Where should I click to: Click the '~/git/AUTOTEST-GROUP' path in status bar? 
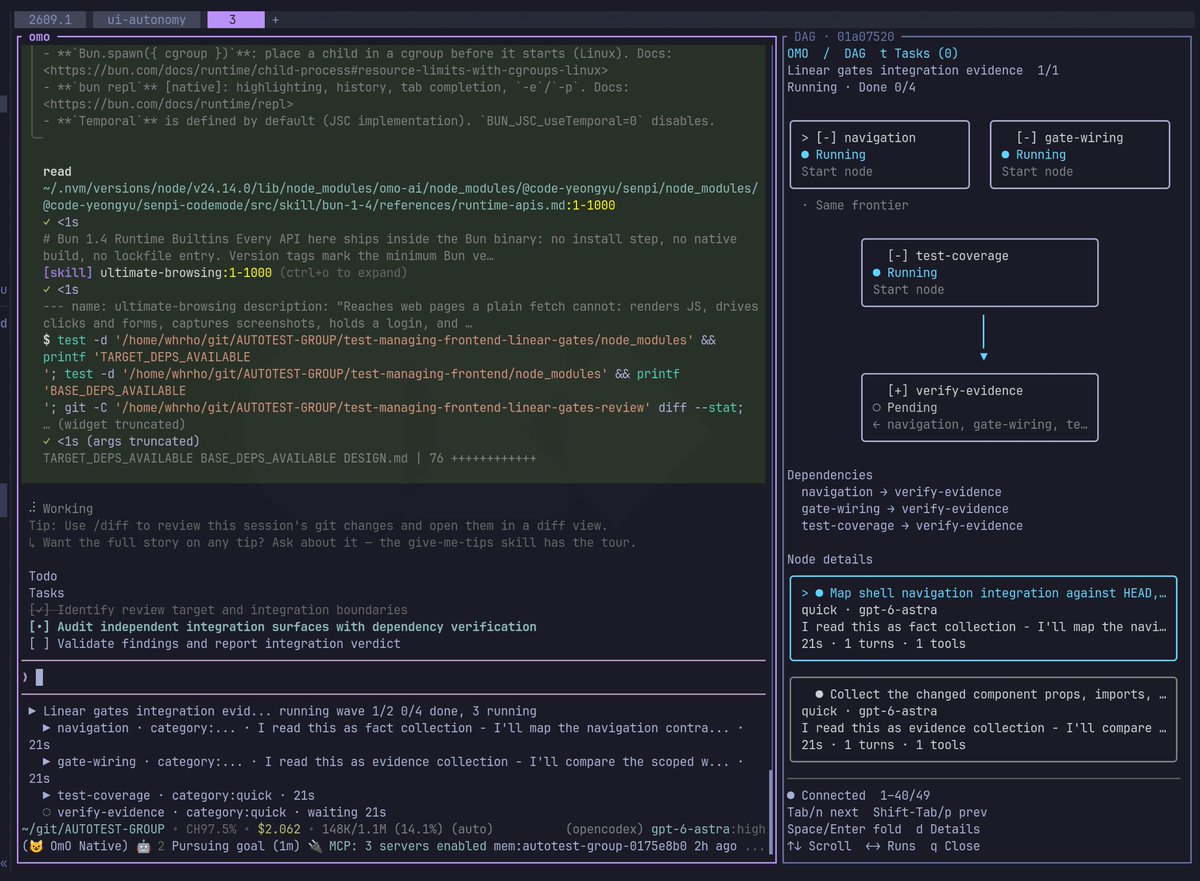click(92, 829)
